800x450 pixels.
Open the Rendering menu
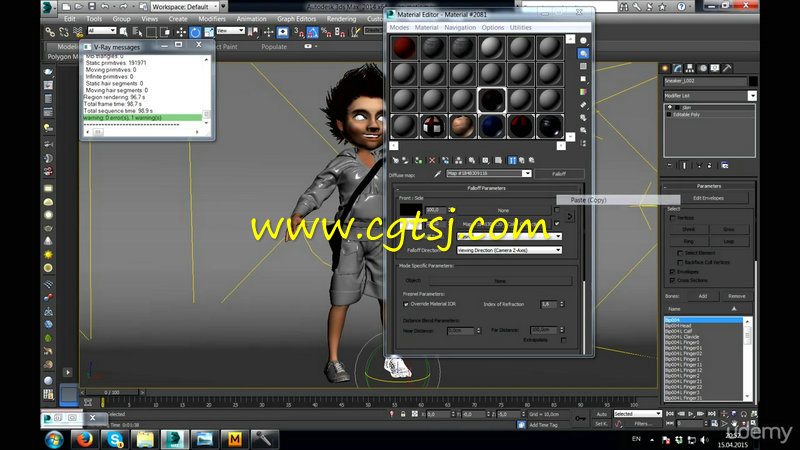341,19
